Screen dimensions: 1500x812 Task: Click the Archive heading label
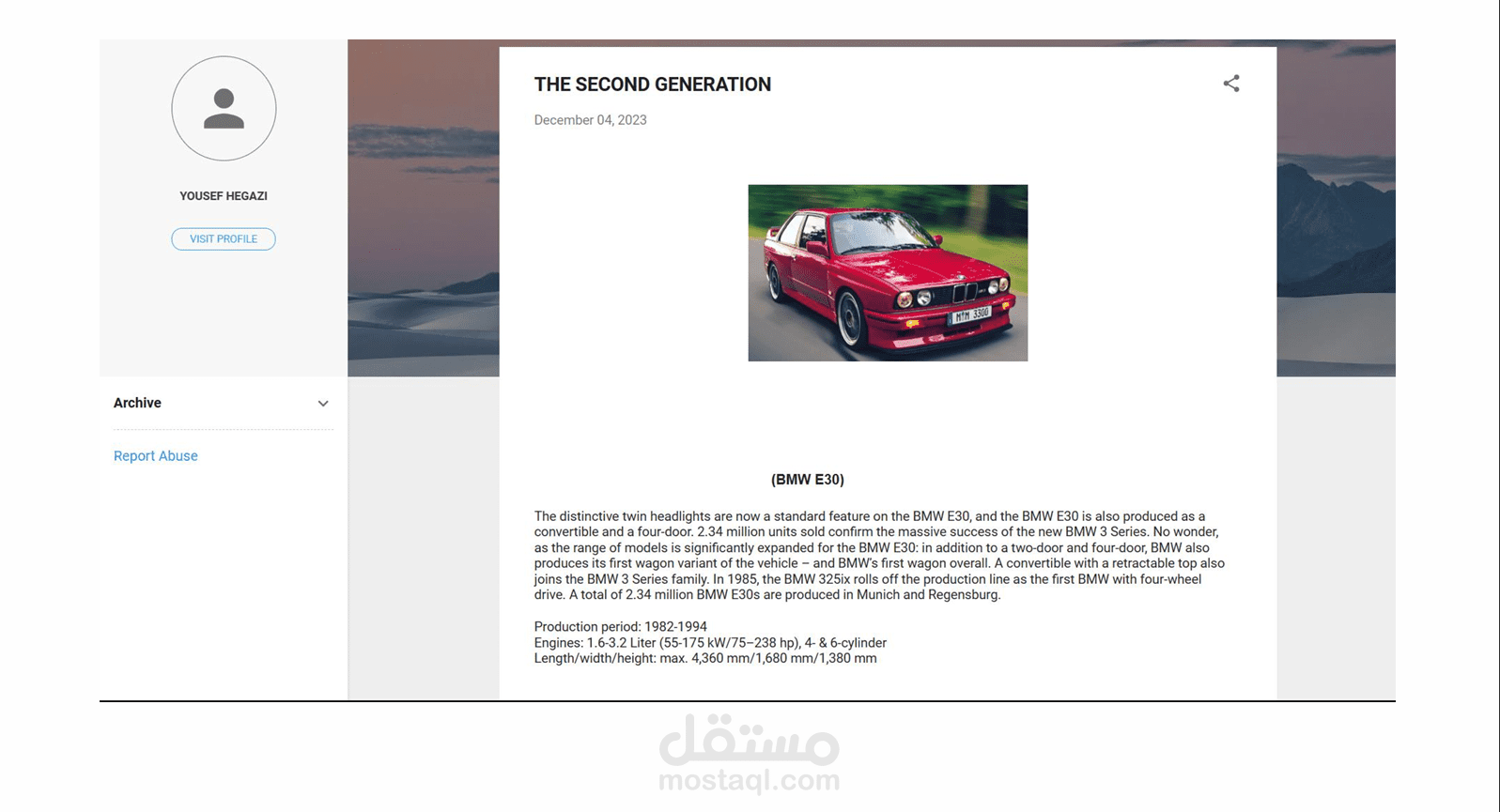(x=137, y=403)
